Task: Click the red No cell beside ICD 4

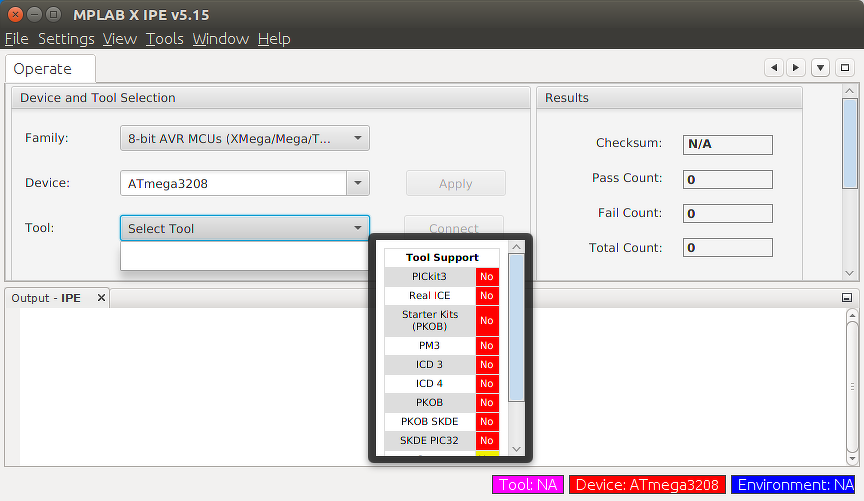Action: click(x=487, y=384)
